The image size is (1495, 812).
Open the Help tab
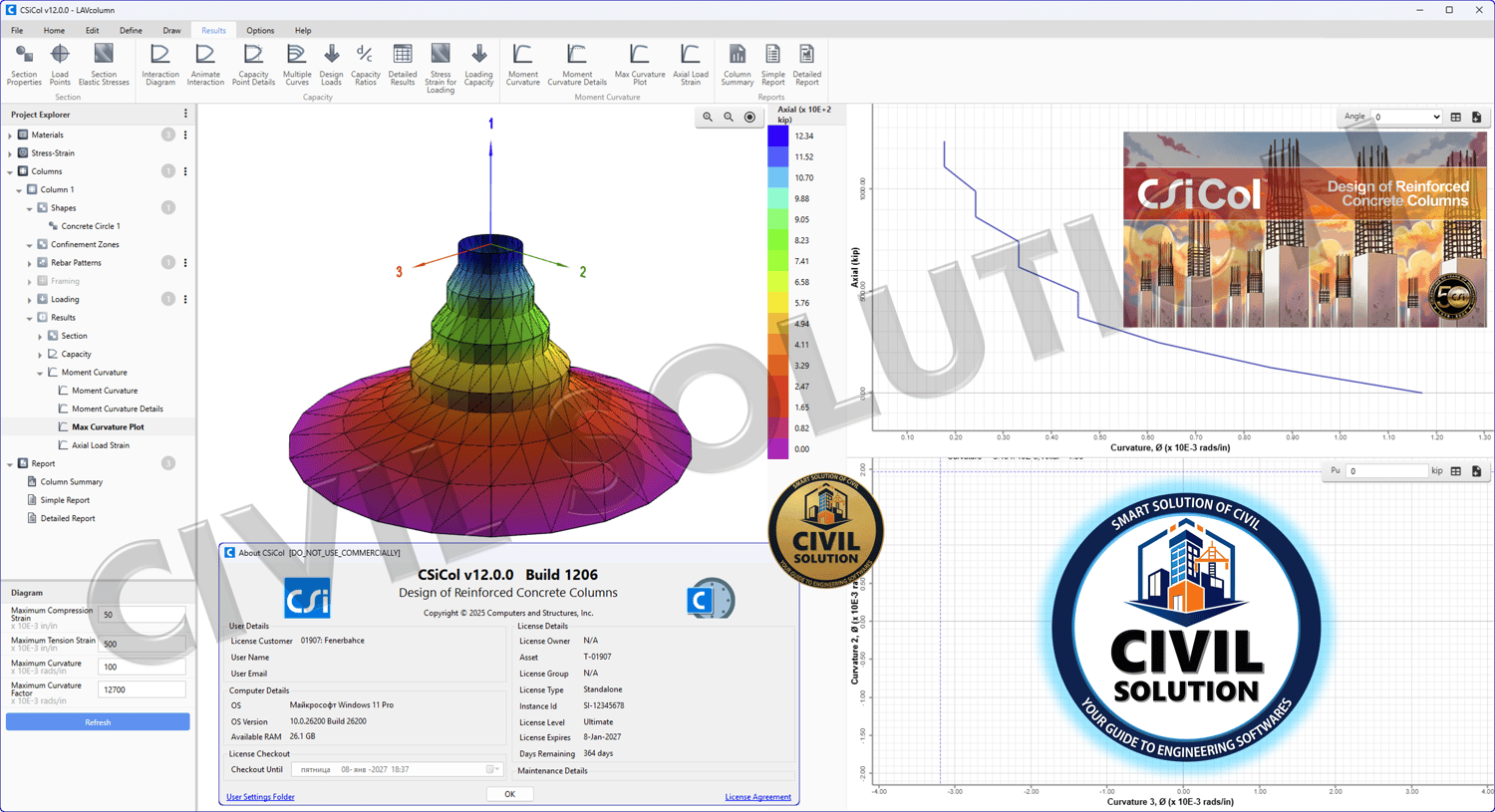pos(303,31)
